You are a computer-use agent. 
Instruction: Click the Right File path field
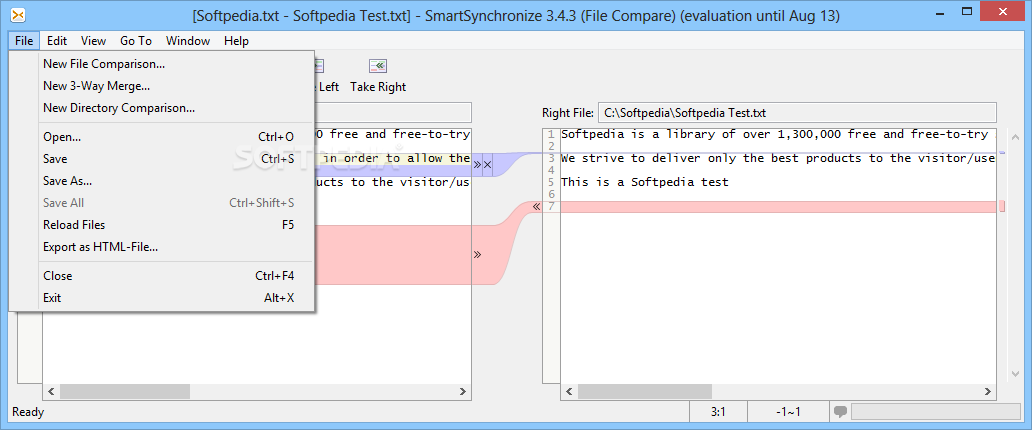point(796,113)
